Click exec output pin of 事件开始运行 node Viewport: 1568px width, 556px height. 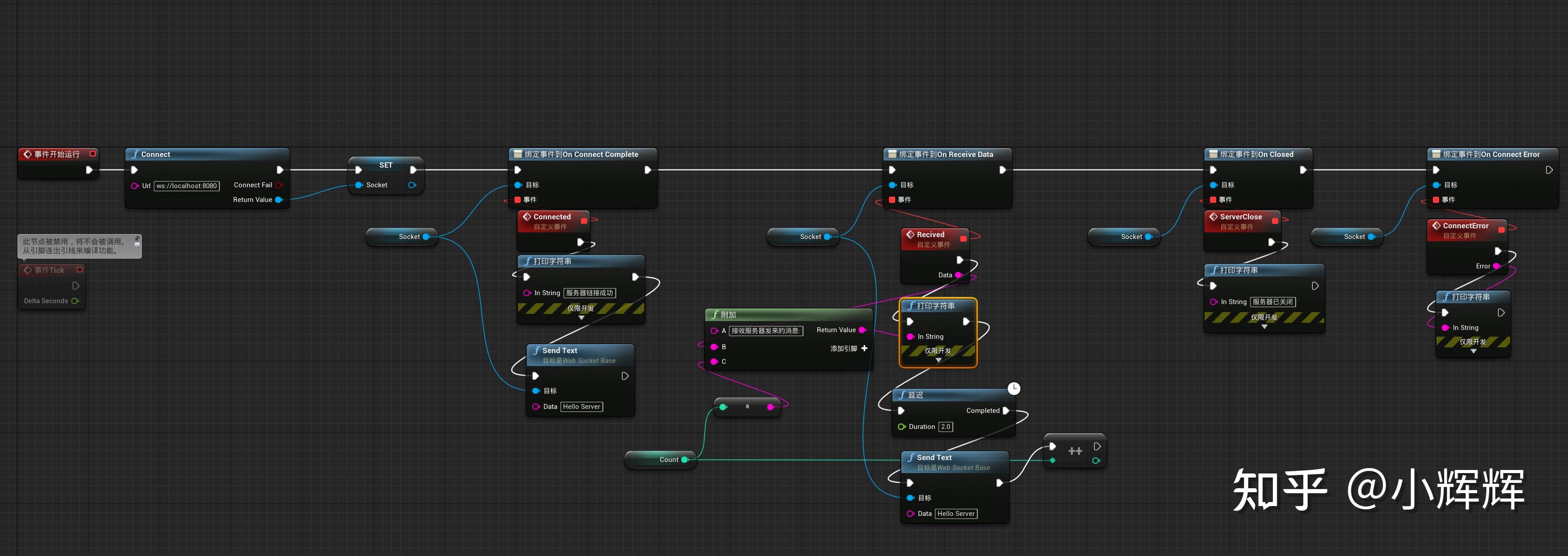point(89,170)
